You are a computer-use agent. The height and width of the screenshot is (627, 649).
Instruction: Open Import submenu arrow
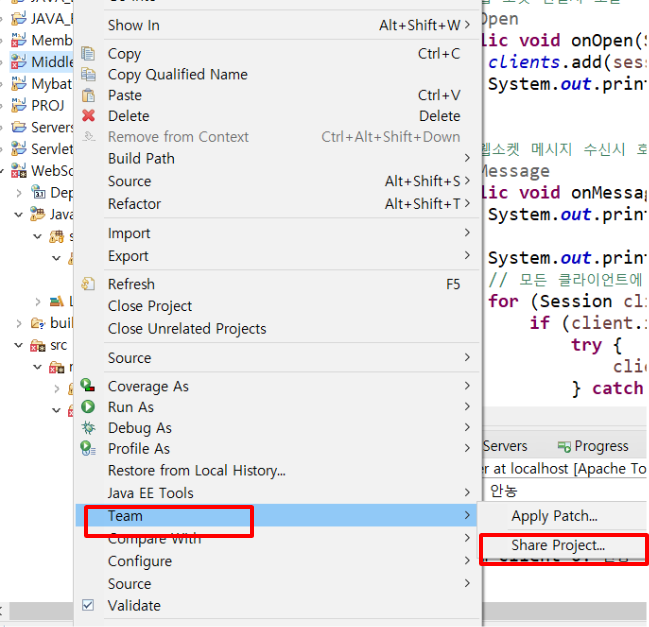pyautogui.click(x=467, y=233)
